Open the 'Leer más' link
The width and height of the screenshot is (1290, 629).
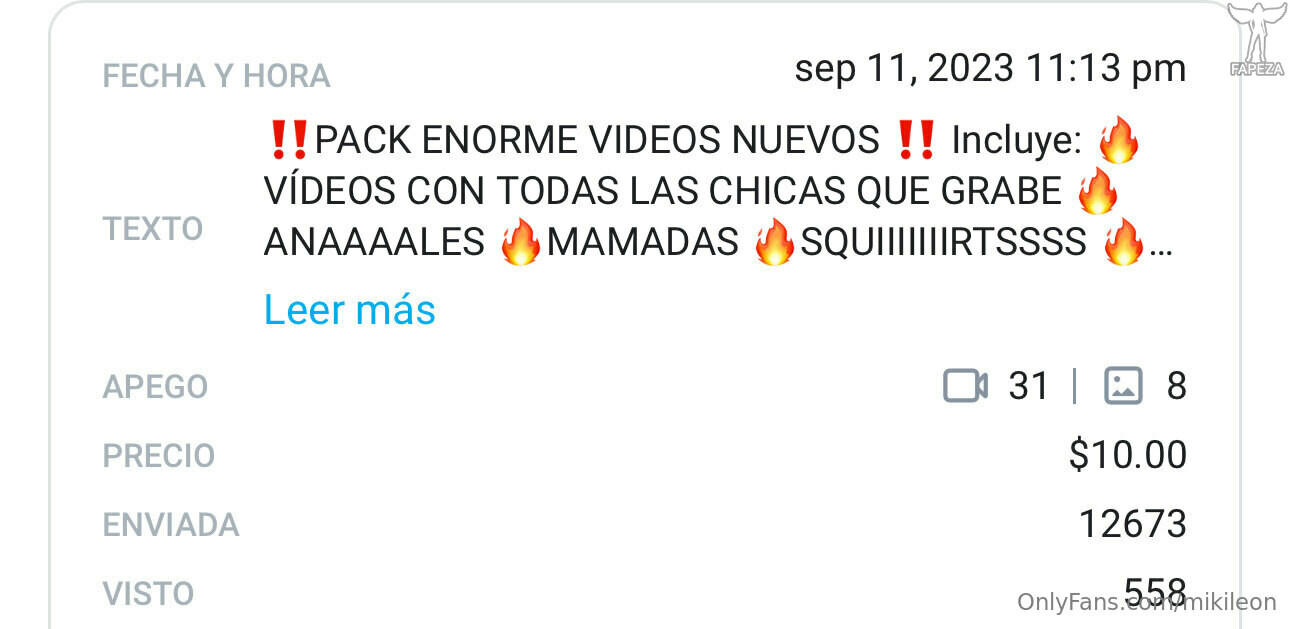pos(349,310)
